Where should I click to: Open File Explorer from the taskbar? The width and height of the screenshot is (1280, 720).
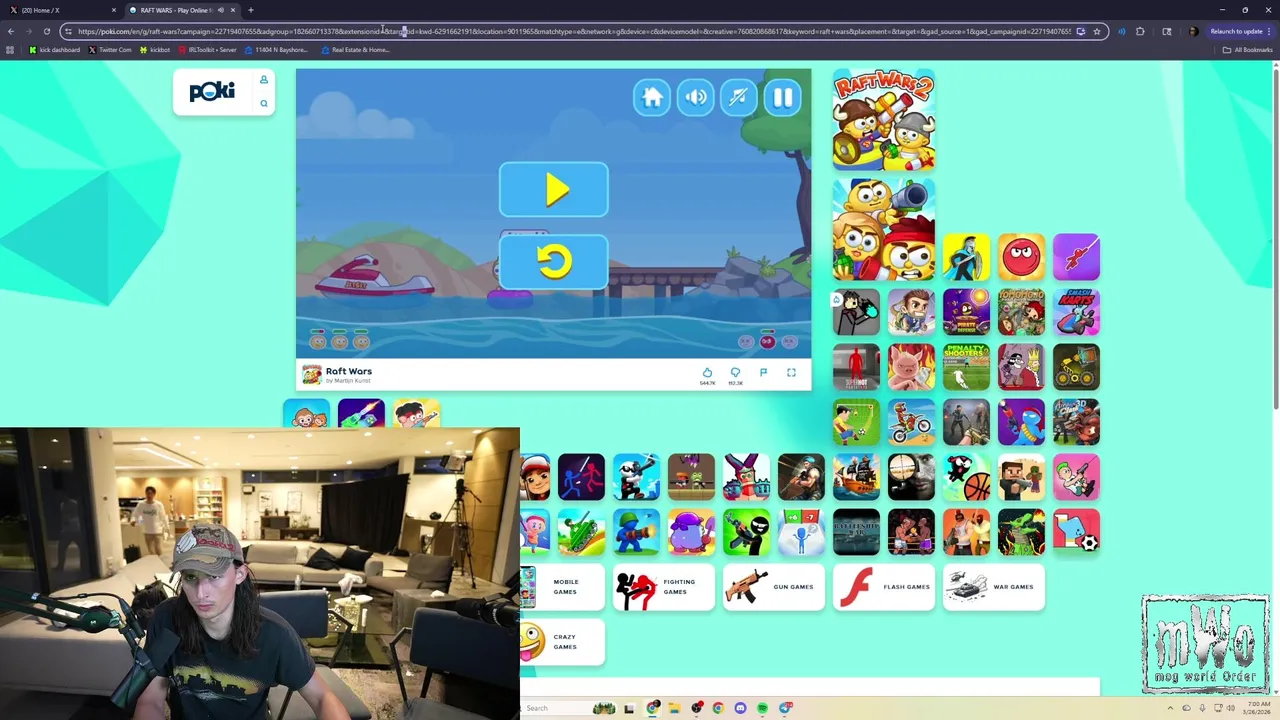pos(674,708)
